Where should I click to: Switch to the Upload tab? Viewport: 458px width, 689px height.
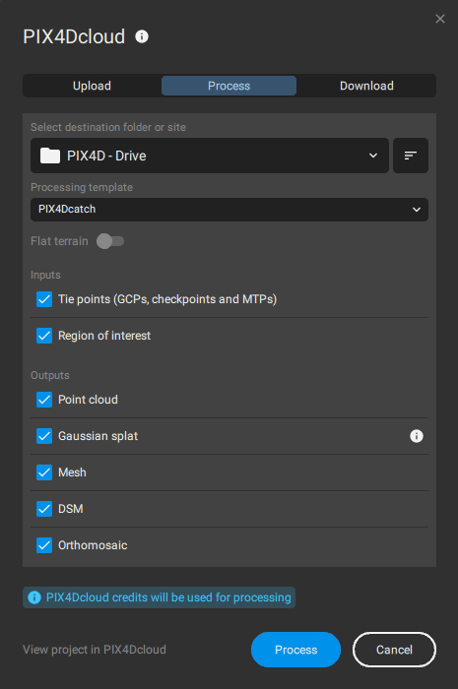point(92,86)
